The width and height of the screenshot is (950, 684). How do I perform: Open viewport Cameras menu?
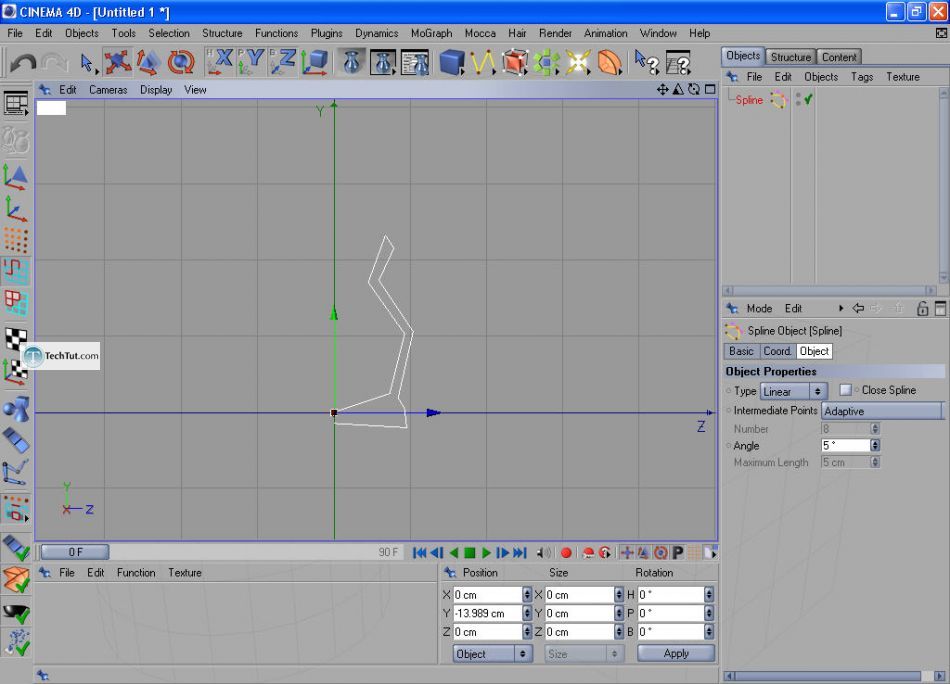coord(108,90)
